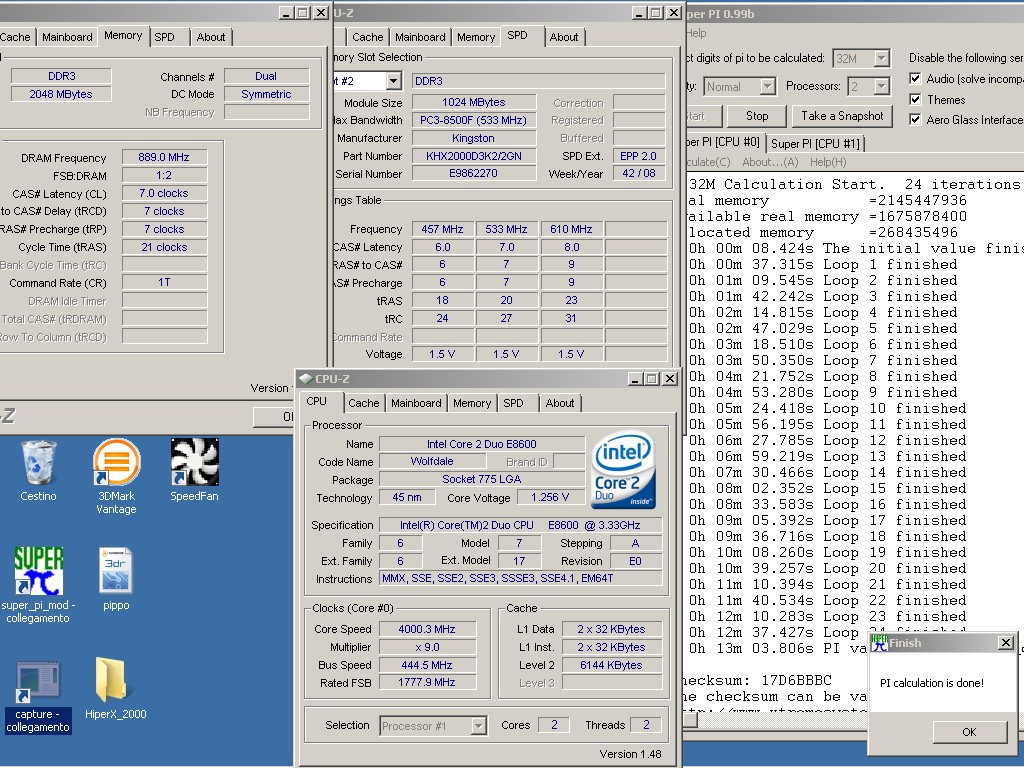This screenshot has width=1024, height=768.
Task: Open the Normal priority dropdown in Super PI
Action: 768,86
